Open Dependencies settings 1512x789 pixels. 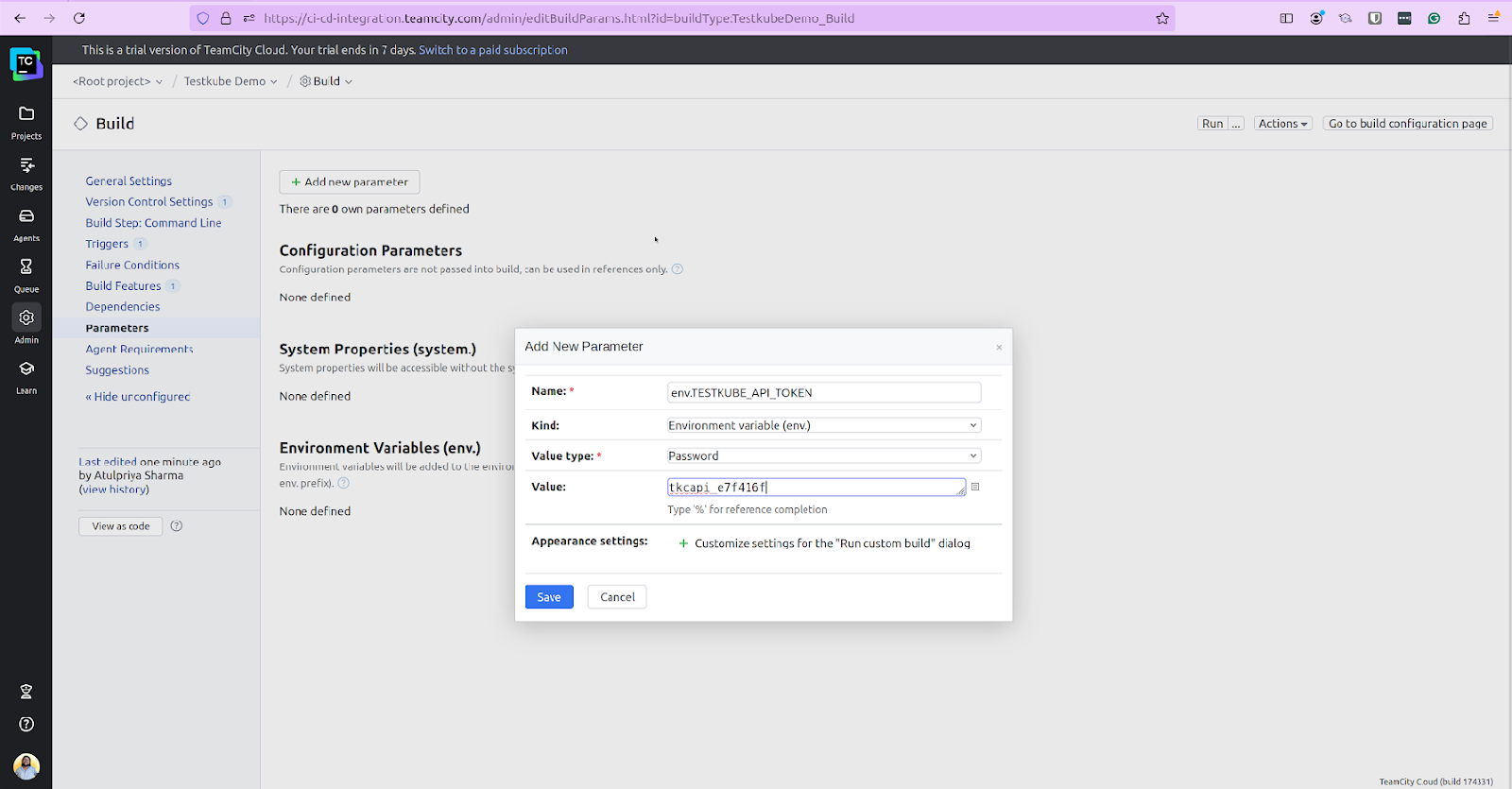pos(123,306)
